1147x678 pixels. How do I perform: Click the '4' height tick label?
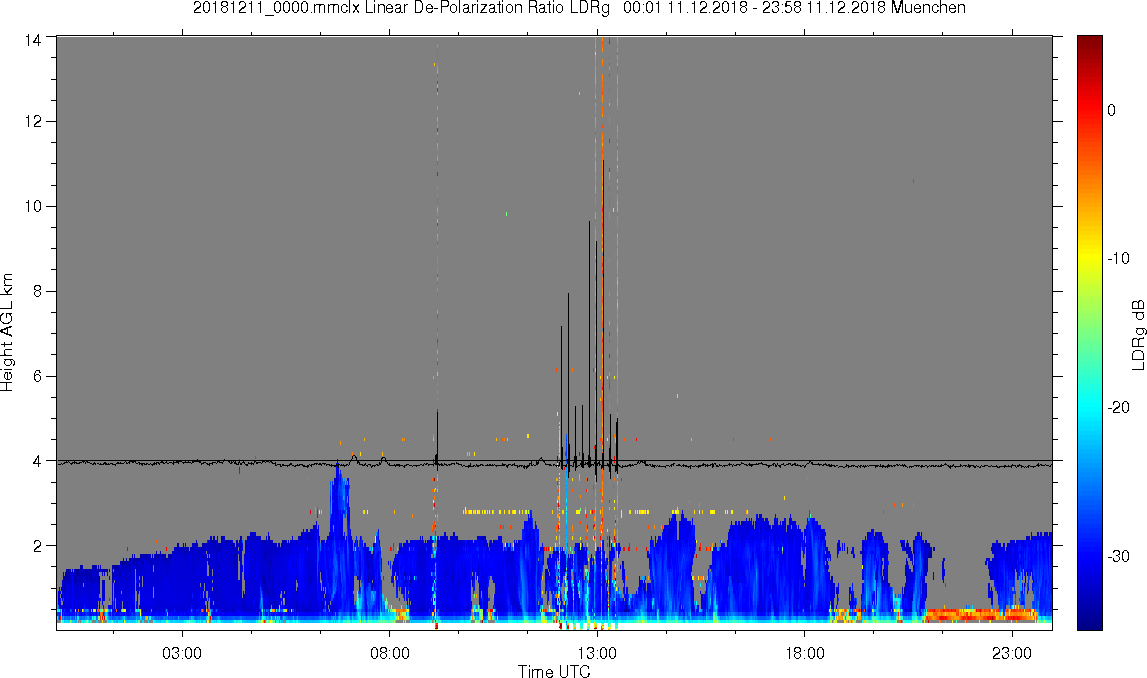click(37, 461)
